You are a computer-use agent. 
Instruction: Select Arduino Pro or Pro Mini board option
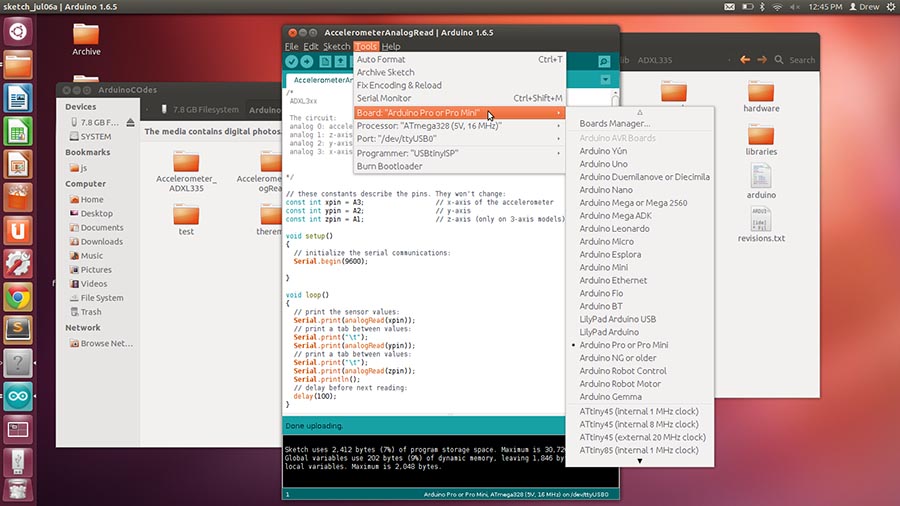[x=623, y=345]
